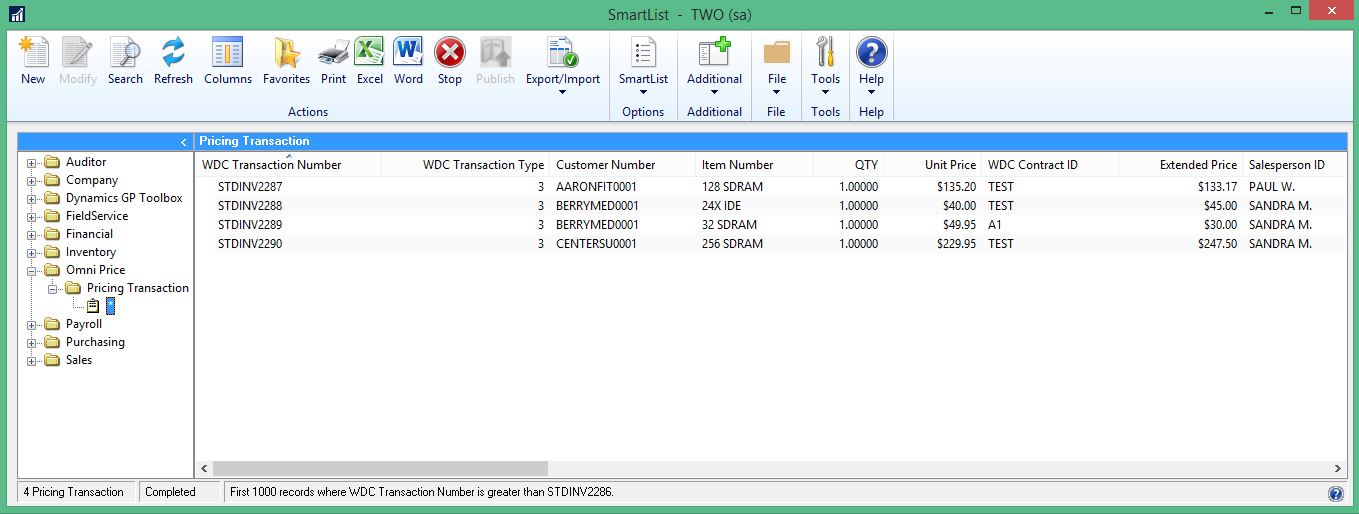Click the 128 SDRAM item cell
This screenshot has width=1359, height=514.
[732, 187]
